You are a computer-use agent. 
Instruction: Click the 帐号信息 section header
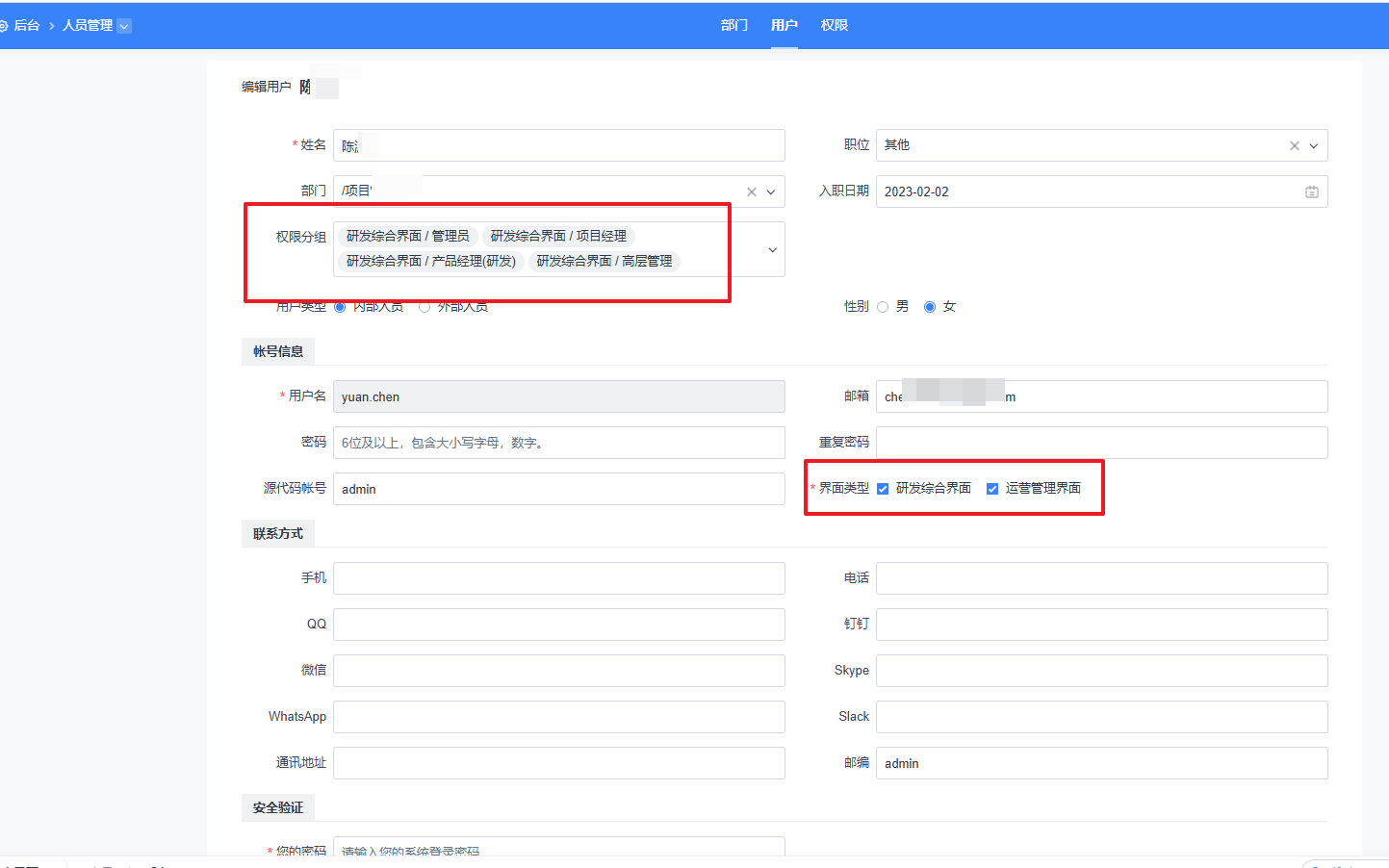(x=278, y=351)
